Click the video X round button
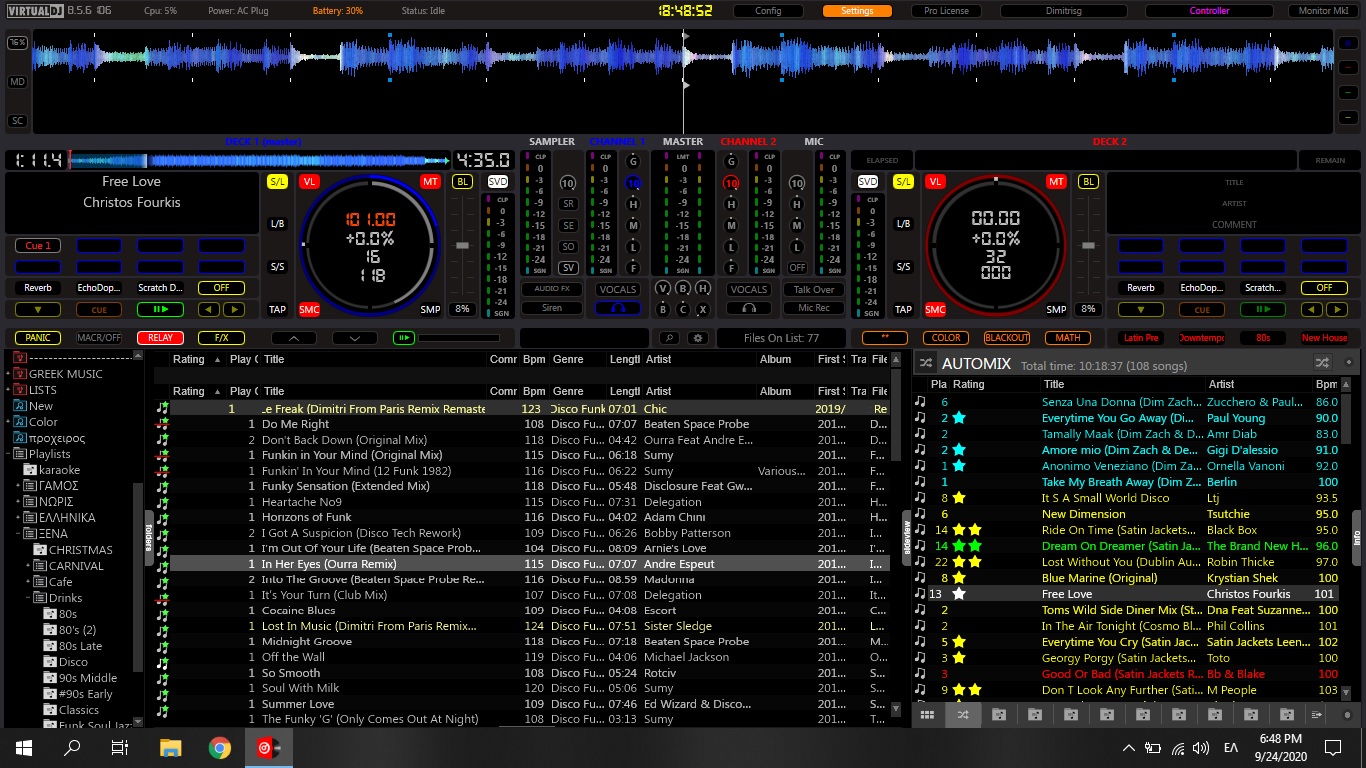 [x=704, y=309]
